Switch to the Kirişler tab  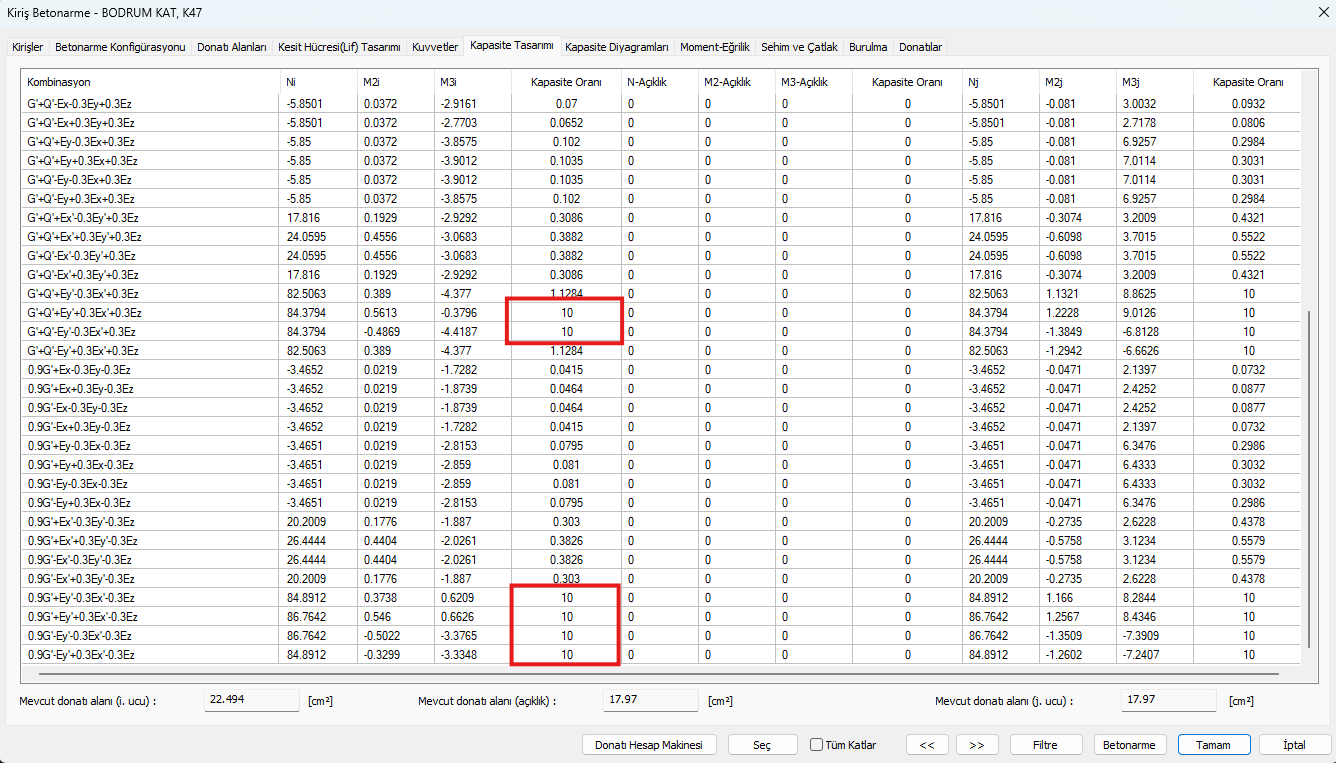27,47
